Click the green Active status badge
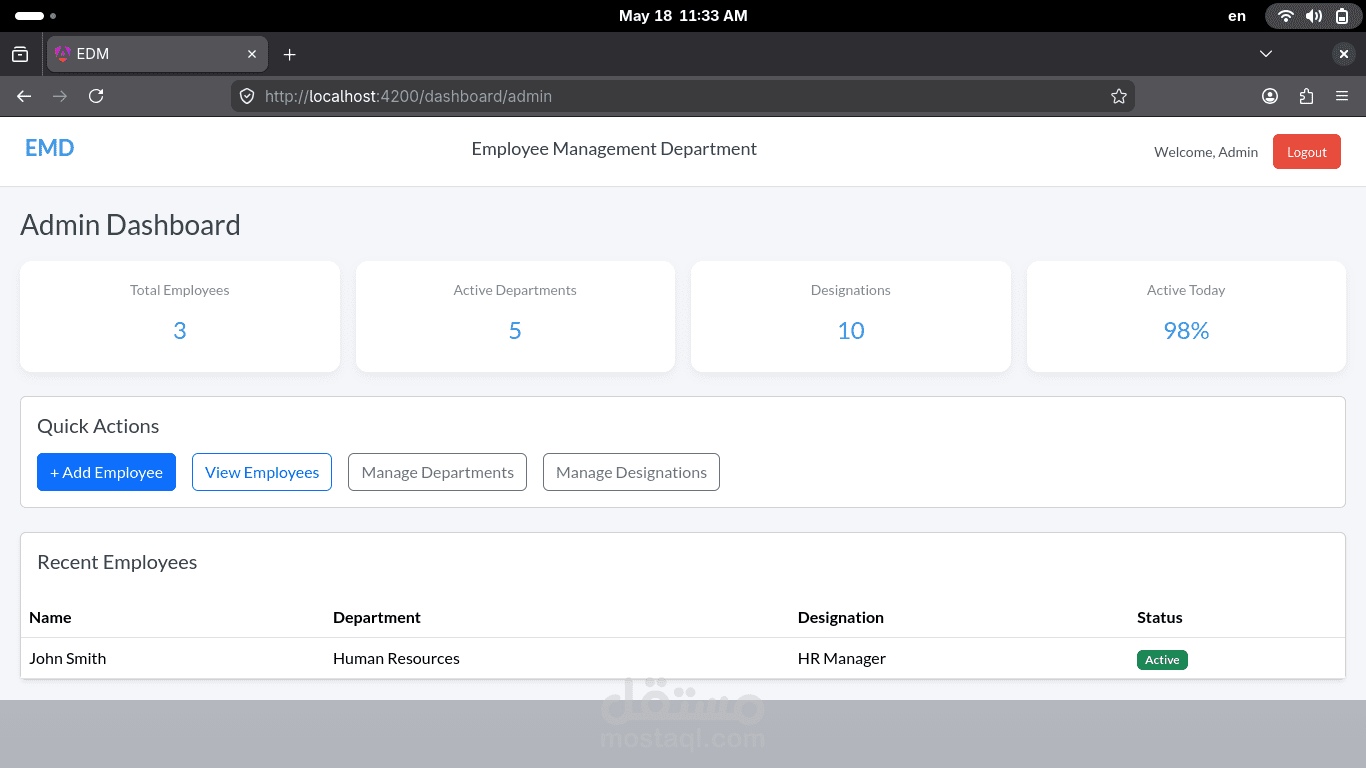The height and width of the screenshot is (768, 1366). point(1162,660)
